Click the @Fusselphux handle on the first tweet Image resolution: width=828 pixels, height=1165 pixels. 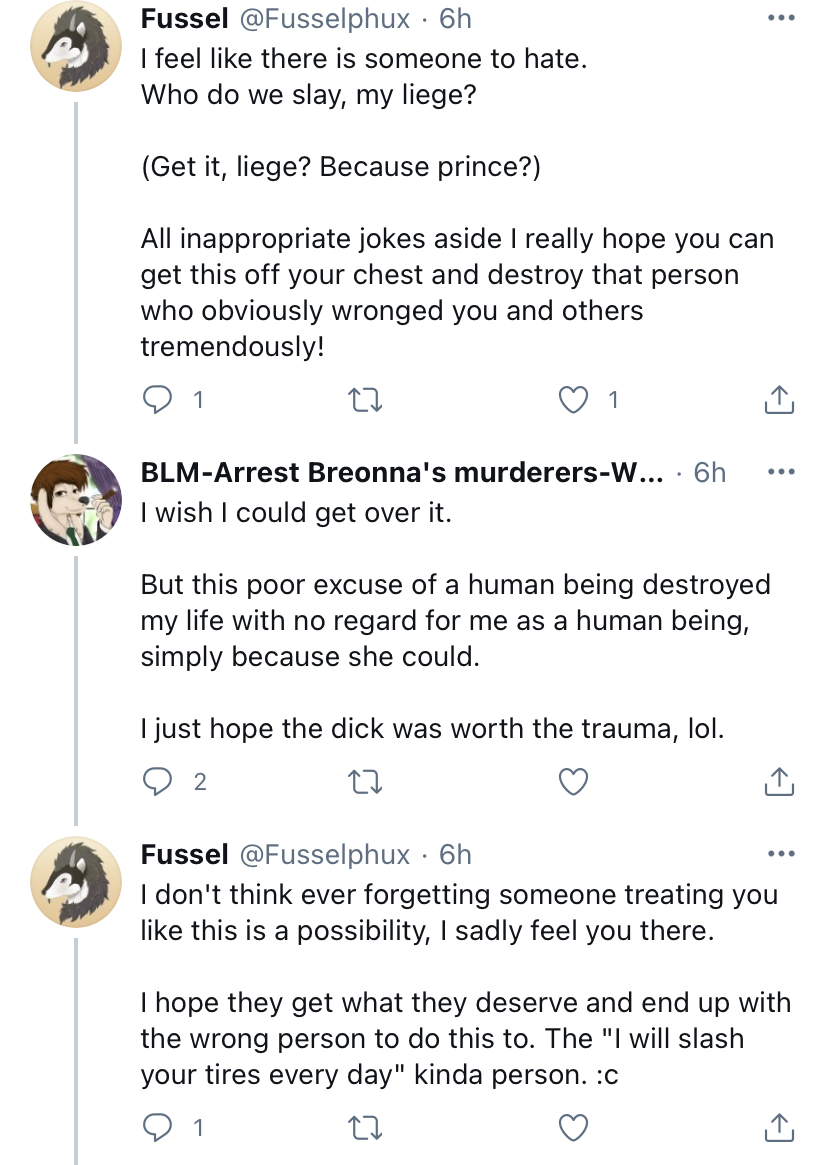(x=324, y=19)
